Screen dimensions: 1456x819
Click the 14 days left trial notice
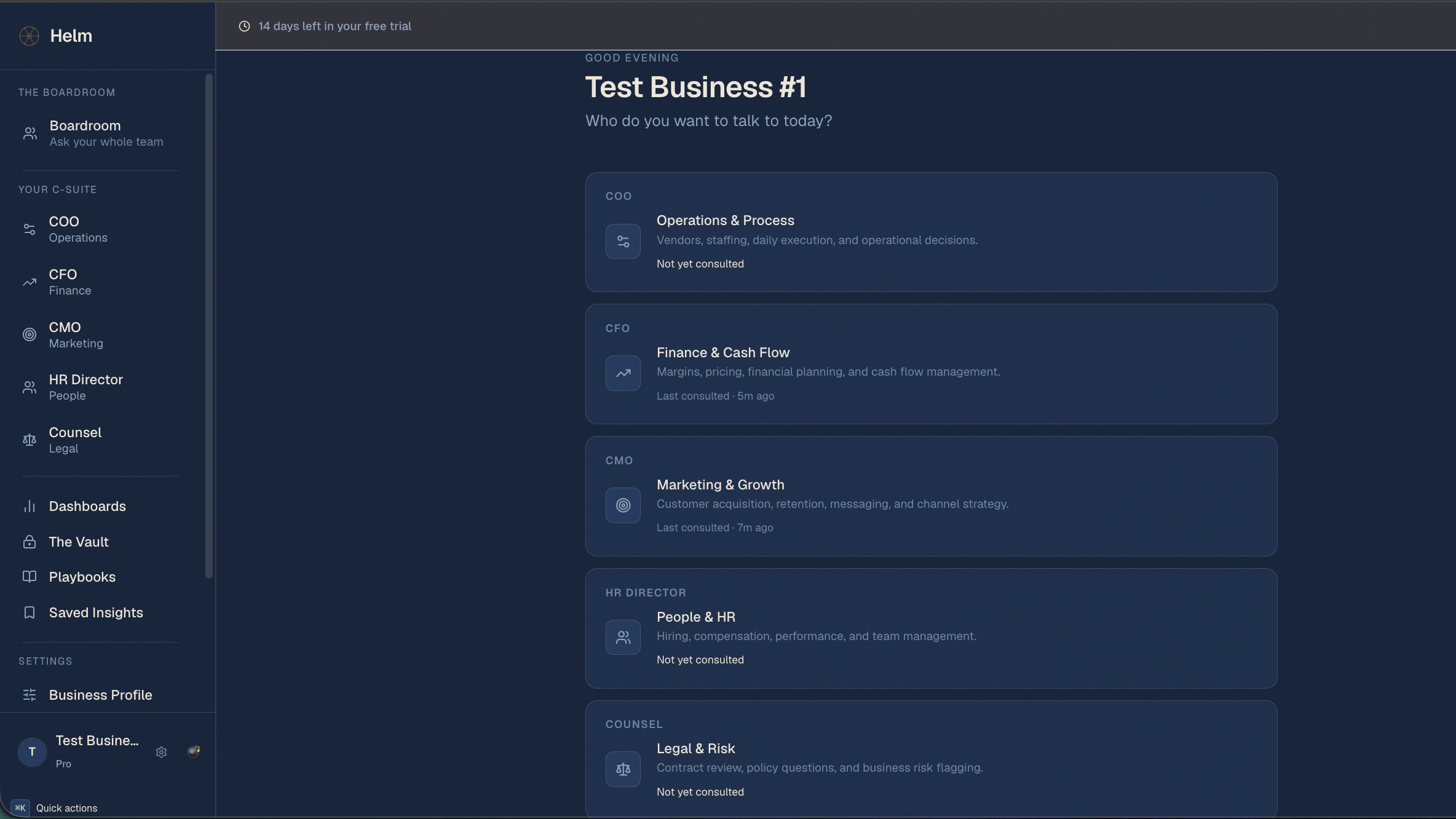(x=334, y=26)
